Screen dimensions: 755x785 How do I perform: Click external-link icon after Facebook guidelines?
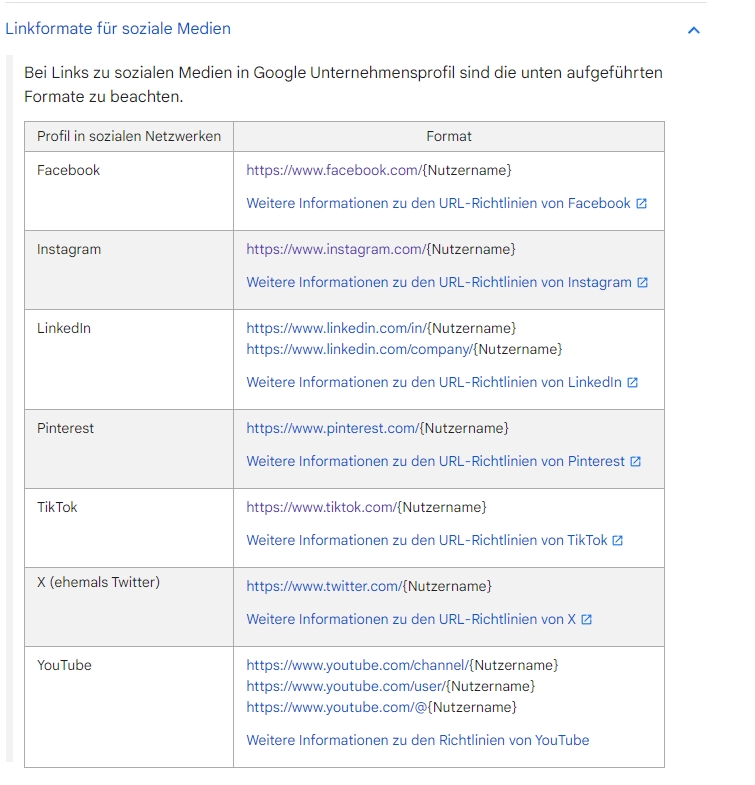tap(641, 203)
